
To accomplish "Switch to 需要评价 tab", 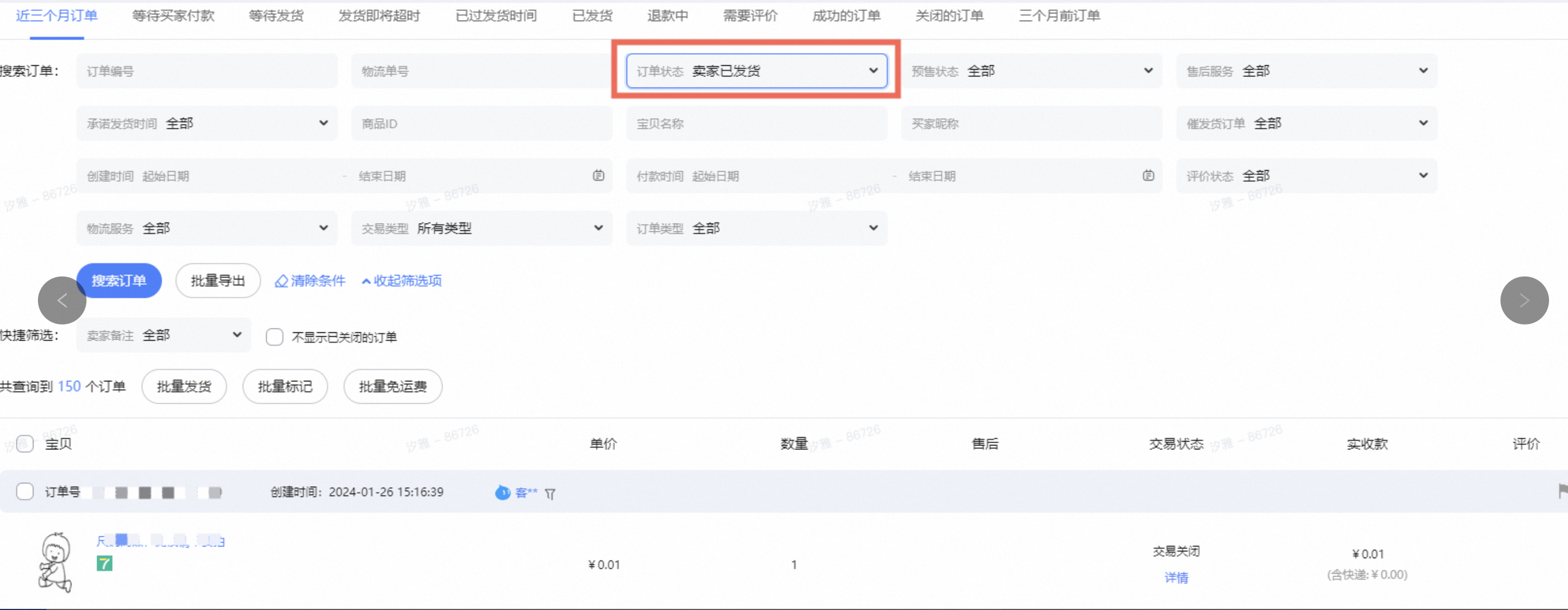I will 750,16.
